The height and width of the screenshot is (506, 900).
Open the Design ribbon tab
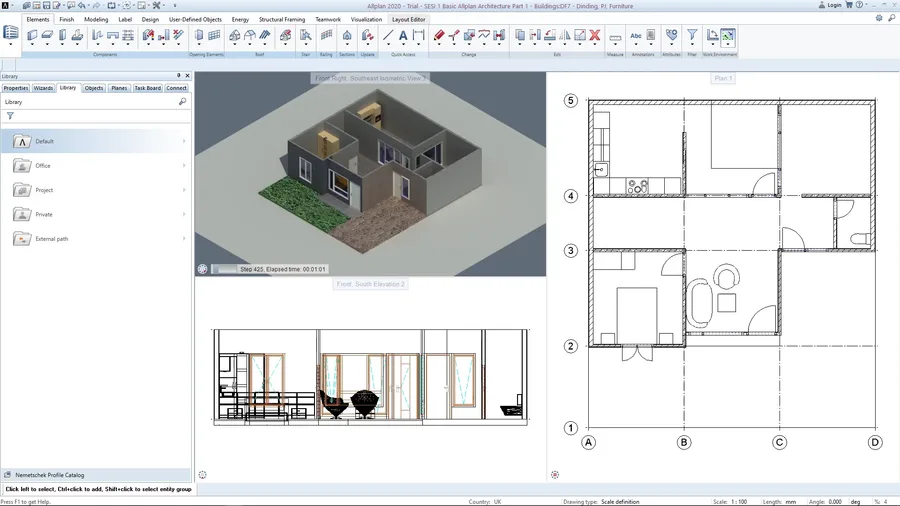coord(150,20)
